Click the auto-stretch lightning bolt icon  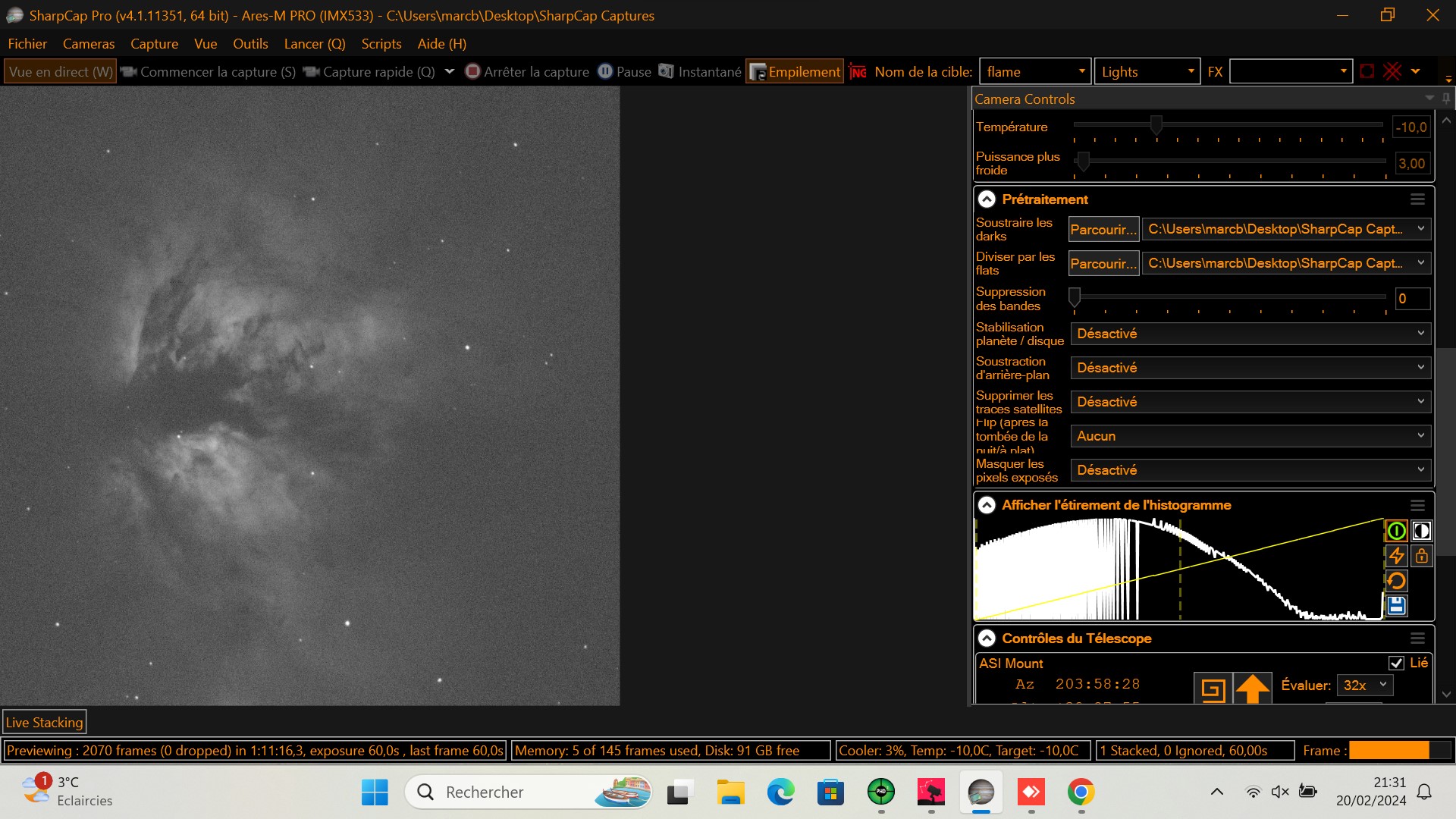[1396, 556]
